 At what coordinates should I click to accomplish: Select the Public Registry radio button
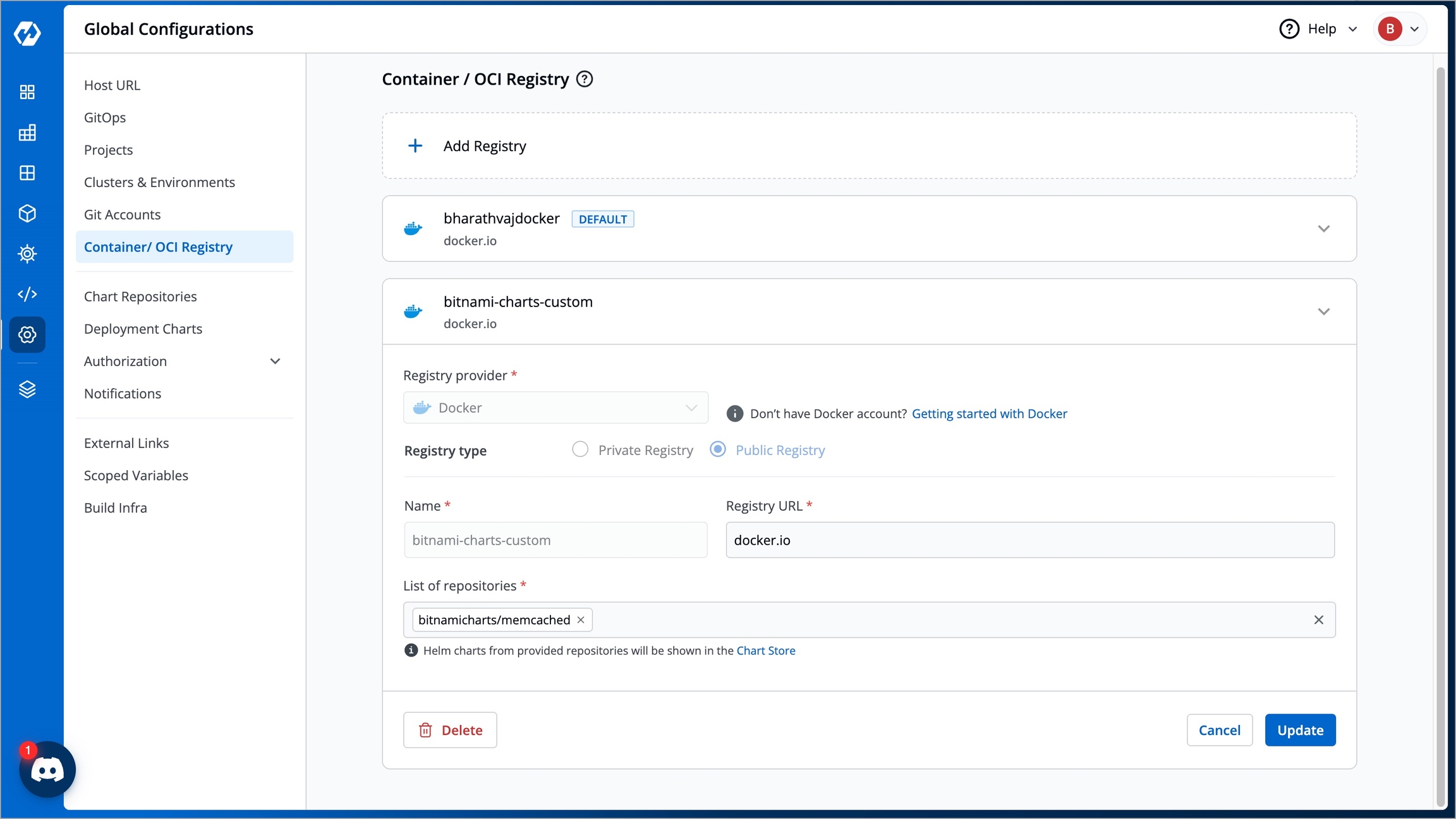(x=717, y=449)
